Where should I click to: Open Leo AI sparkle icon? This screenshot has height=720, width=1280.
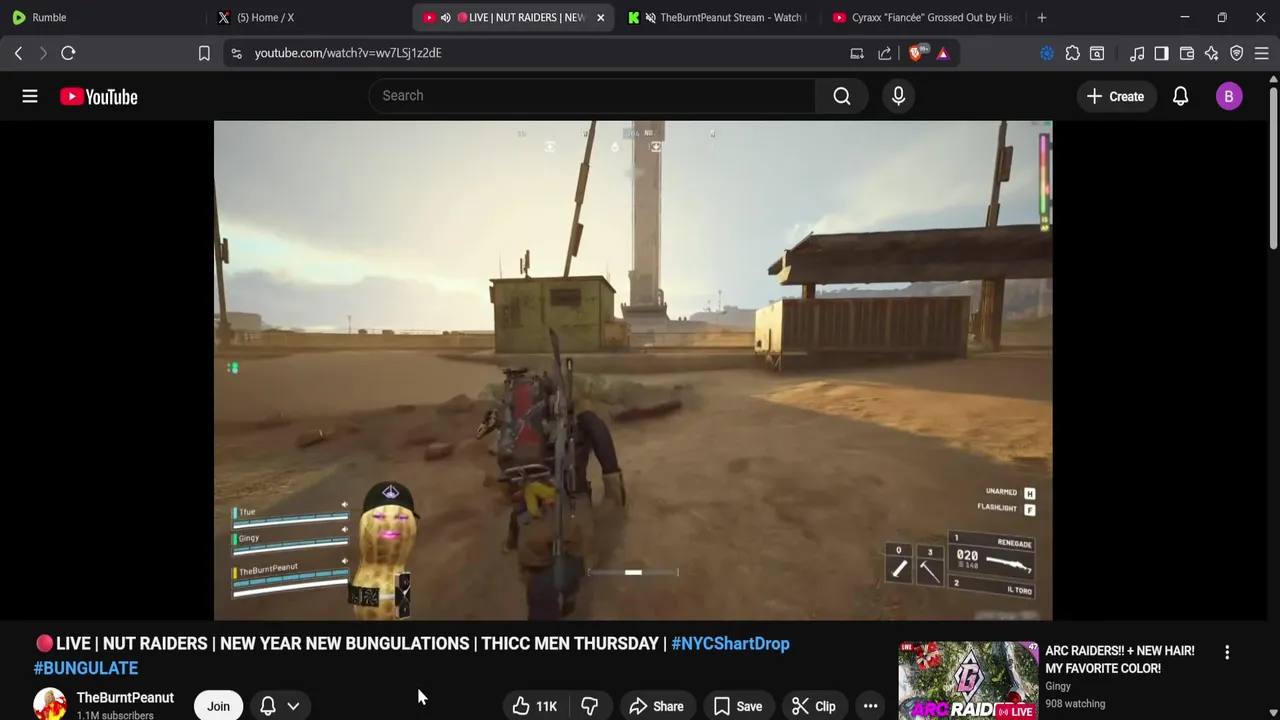tap(1212, 53)
